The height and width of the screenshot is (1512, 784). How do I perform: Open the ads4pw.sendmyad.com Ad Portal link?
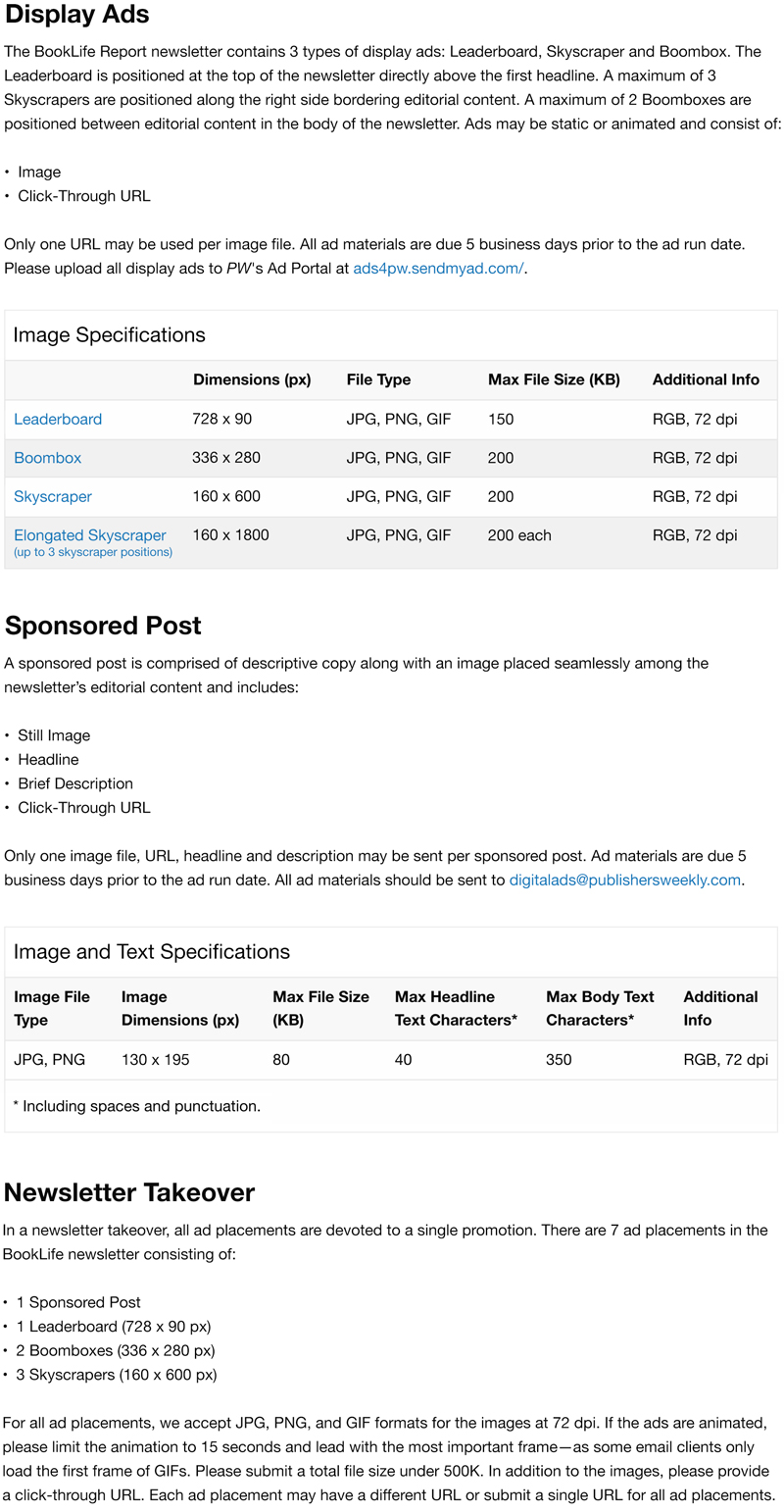[438, 269]
